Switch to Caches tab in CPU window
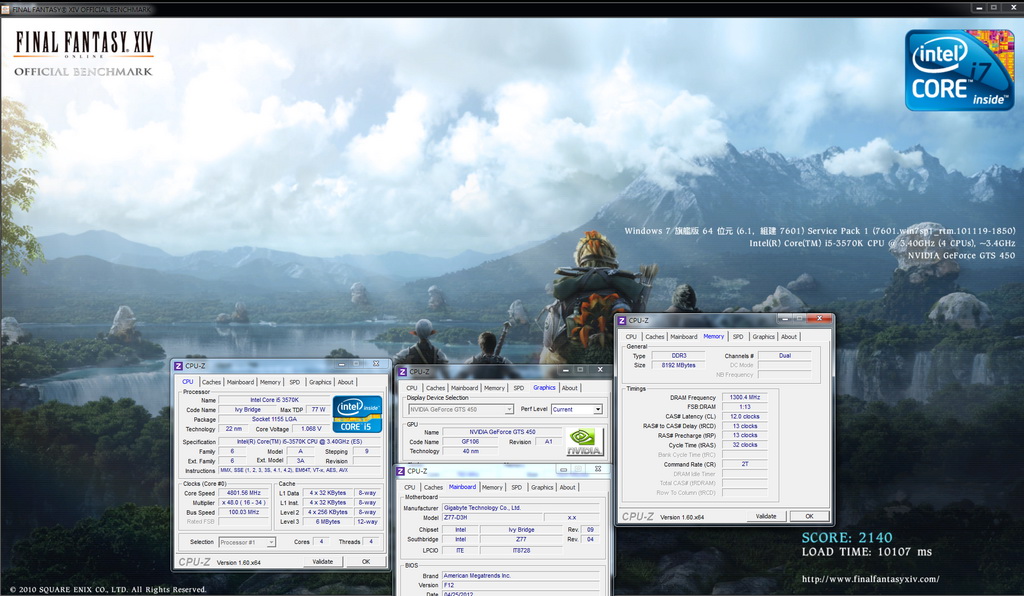The height and width of the screenshot is (596, 1024). pyautogui.click(x=211, y=382)
